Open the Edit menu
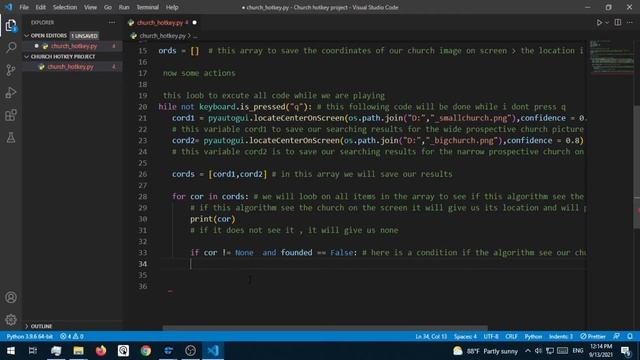The image size is (640, 360). point(40,7)
